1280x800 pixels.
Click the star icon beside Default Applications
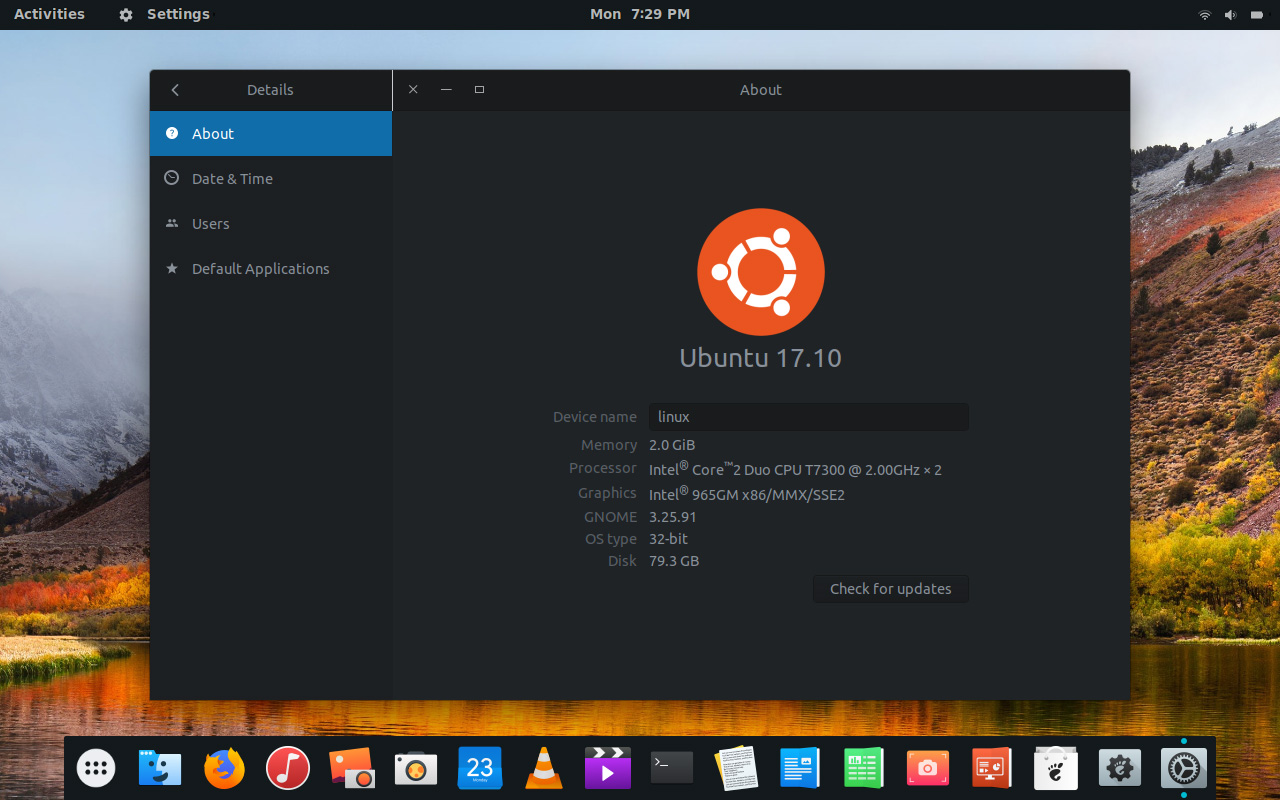[x=172, y=268]
